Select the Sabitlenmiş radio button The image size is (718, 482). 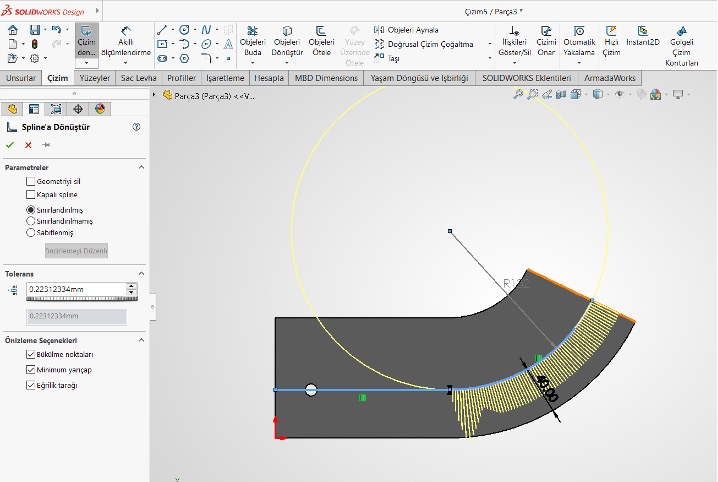30,232
